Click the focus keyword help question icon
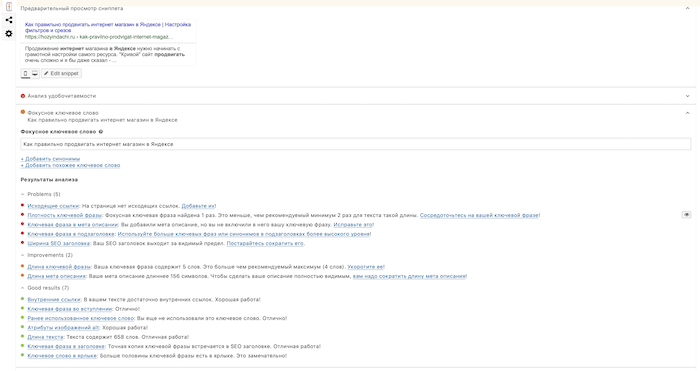Viewport: 700px width, 371px height. click(x=100, y=132)
